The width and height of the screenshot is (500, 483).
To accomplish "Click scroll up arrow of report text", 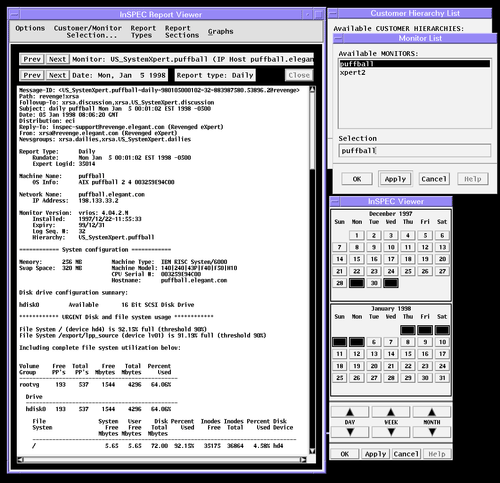I will 312,89.
